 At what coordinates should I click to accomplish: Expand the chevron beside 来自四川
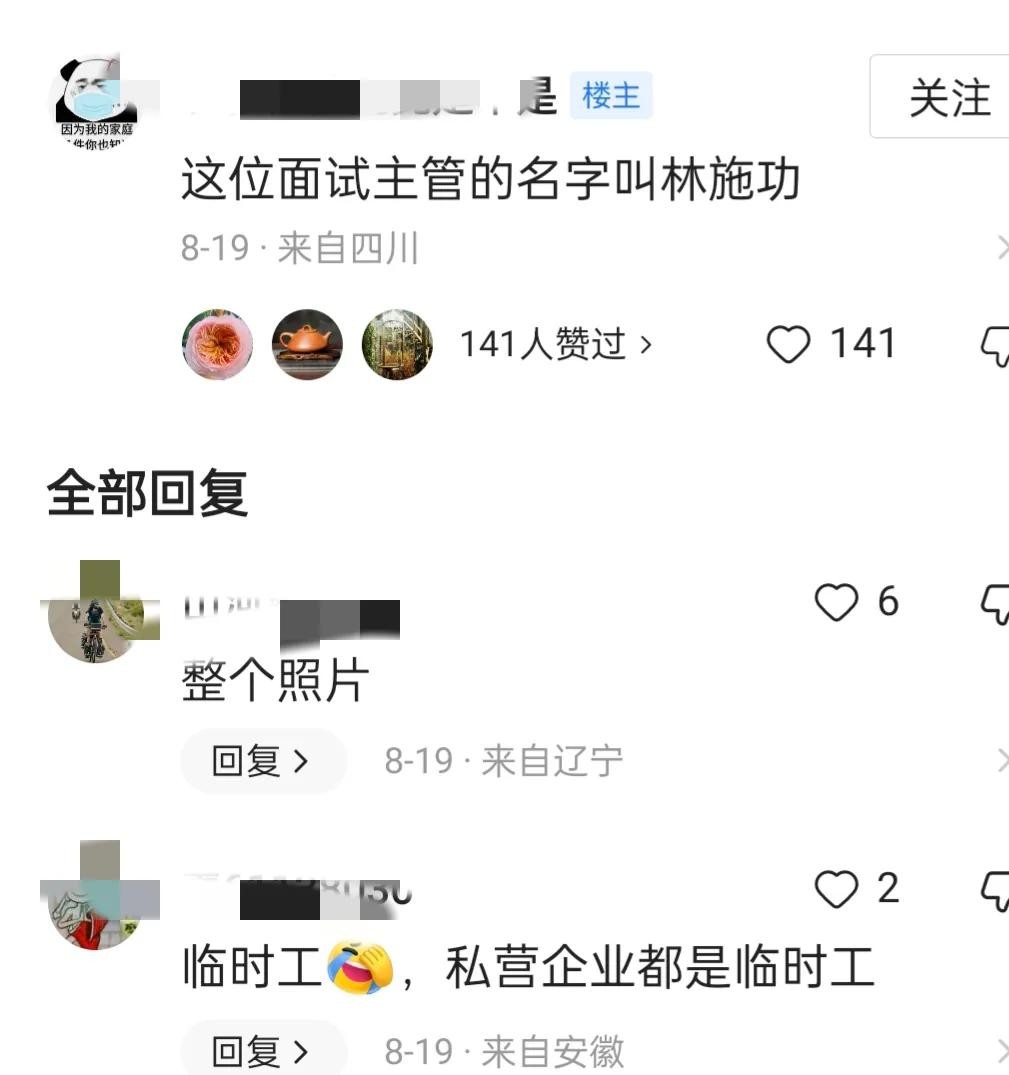1002,247
